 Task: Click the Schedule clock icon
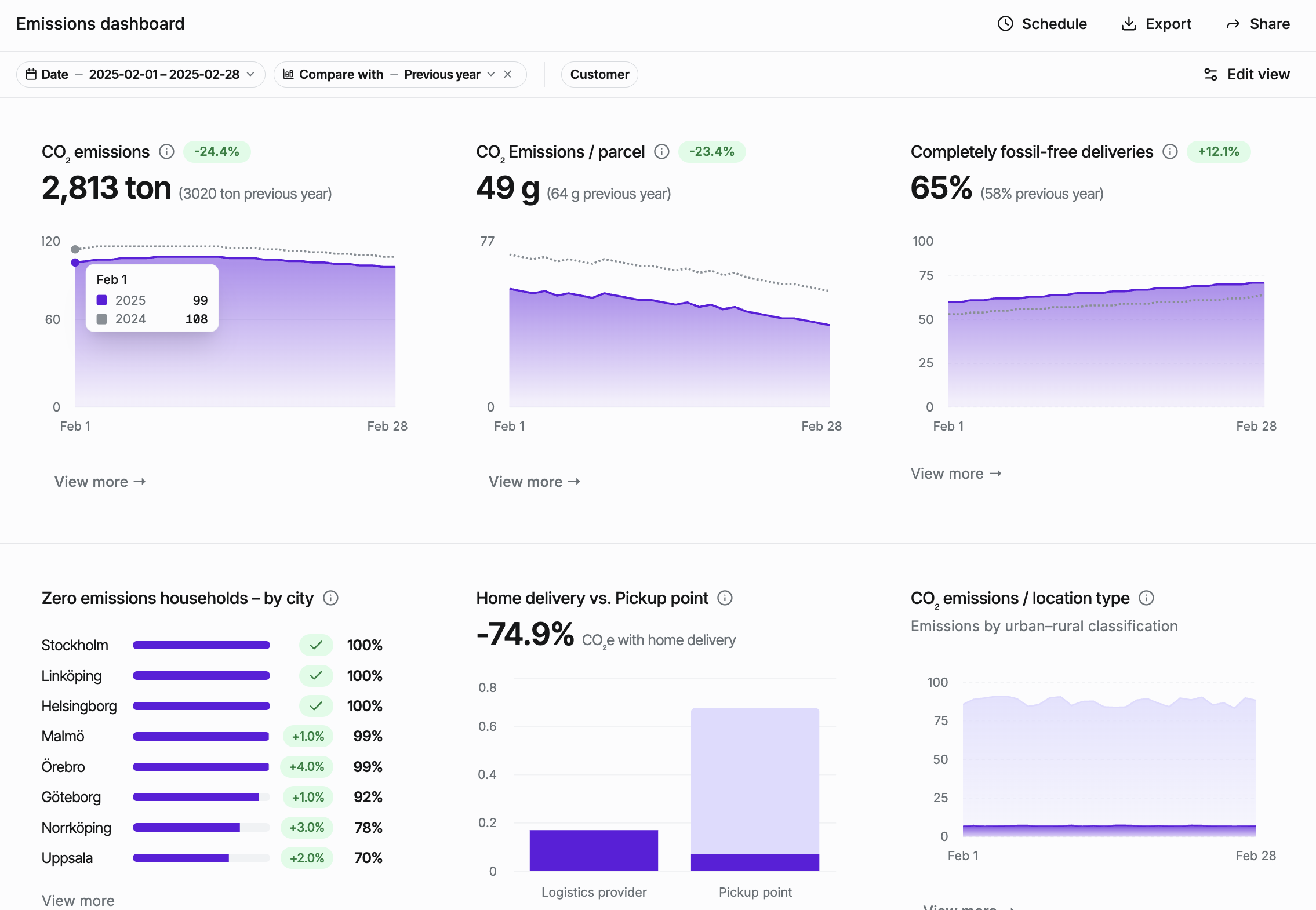click(x=1005, y=24)
